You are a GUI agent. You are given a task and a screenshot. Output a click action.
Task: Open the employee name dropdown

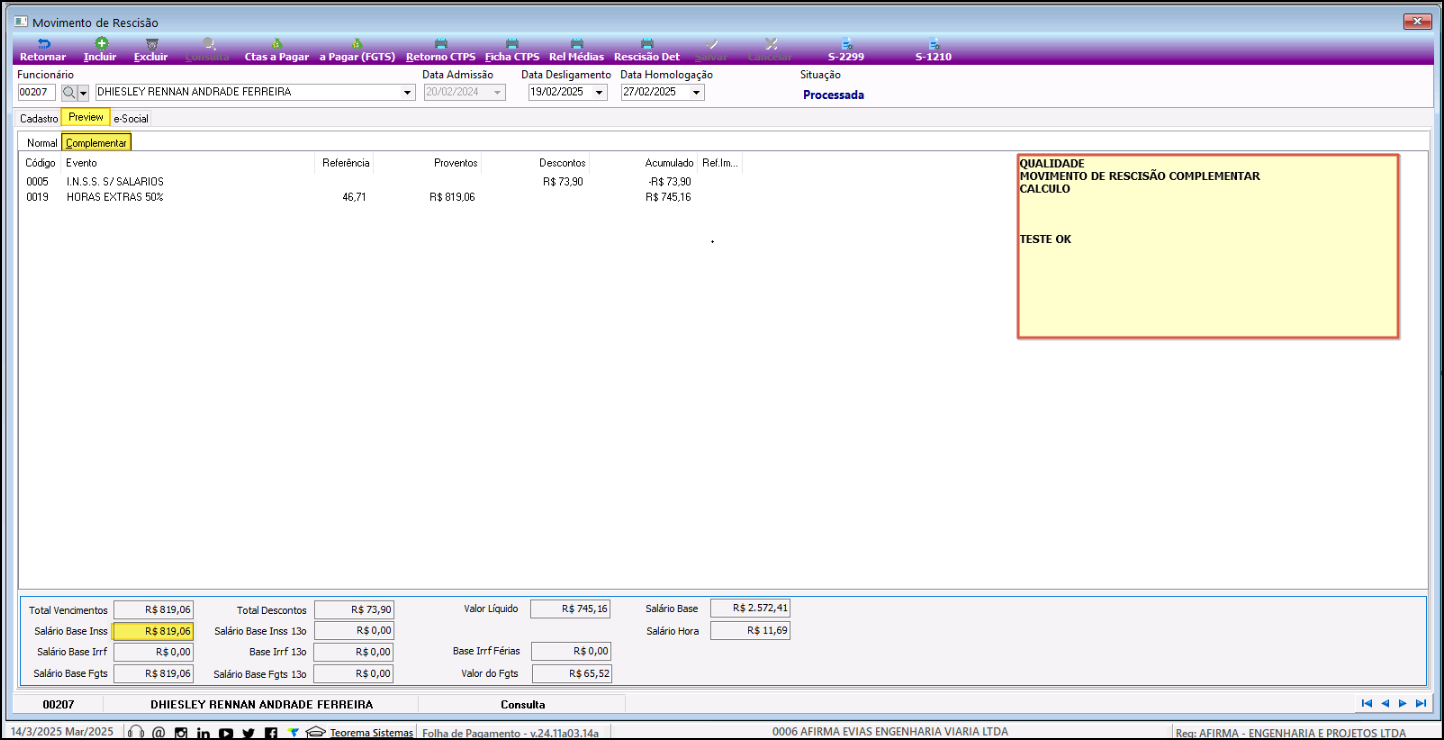pos(407,92)
